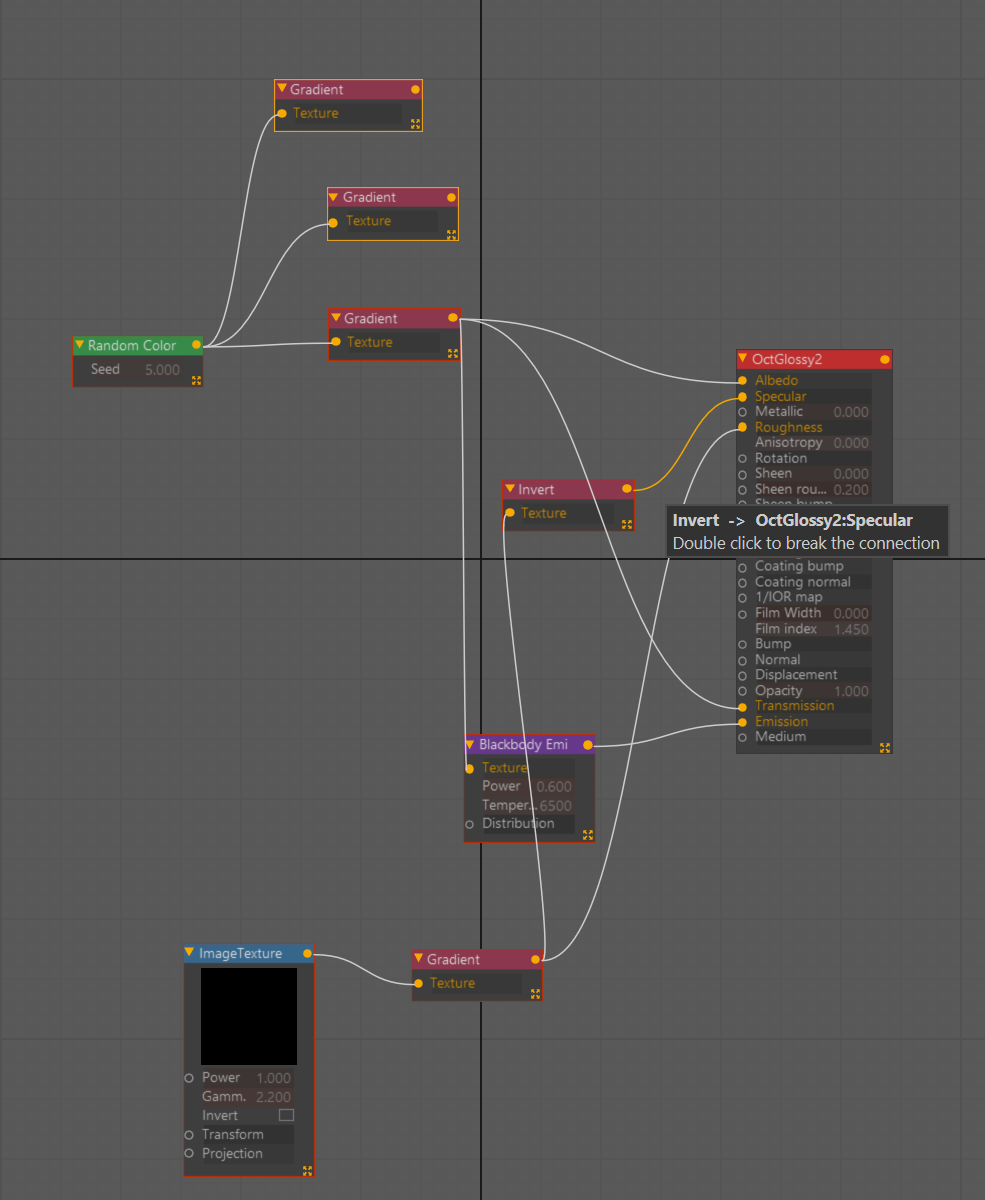Screen dimensions: 985x1200
Task: Click resize icon on Gradient node fed by ImageTexture
Action: pyautogui.click(x=536, y=994)
